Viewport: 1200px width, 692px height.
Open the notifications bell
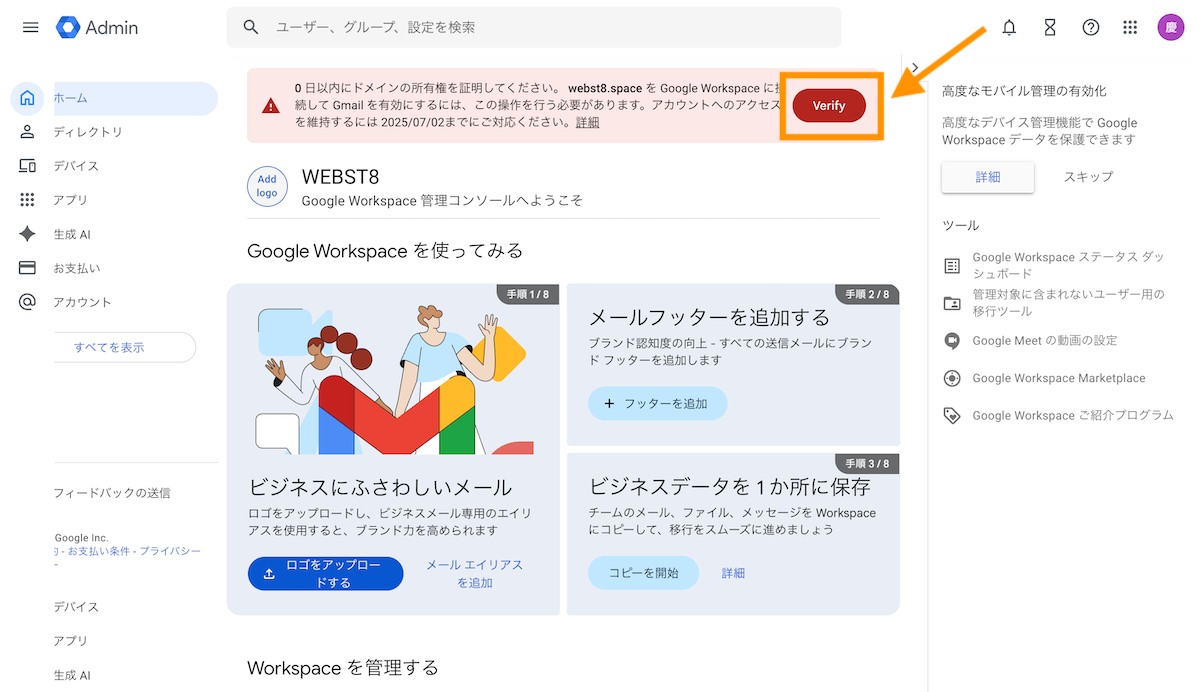click(x=1009, y=27)
